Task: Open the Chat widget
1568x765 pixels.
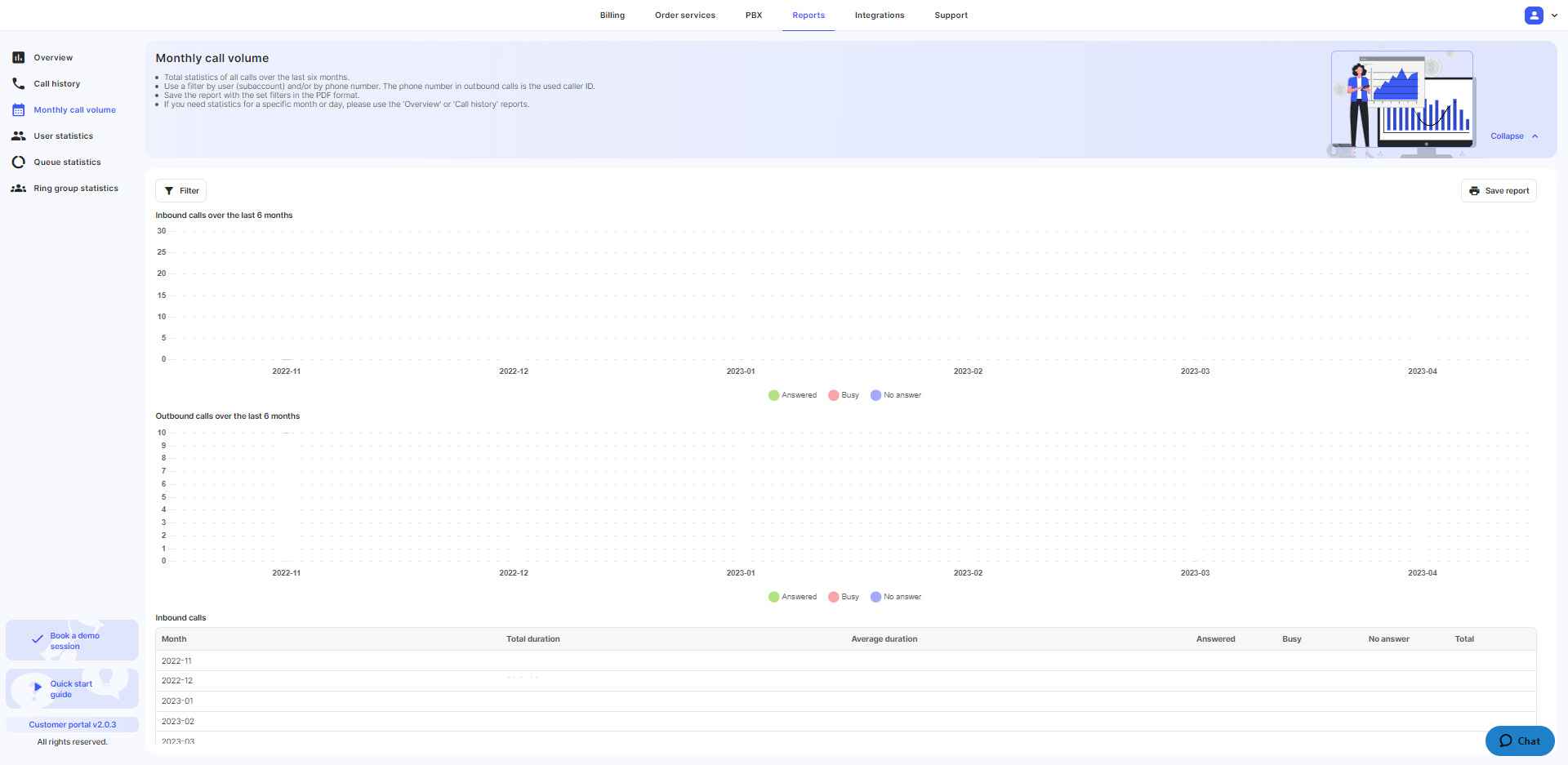Action: tap(1520, 741)
